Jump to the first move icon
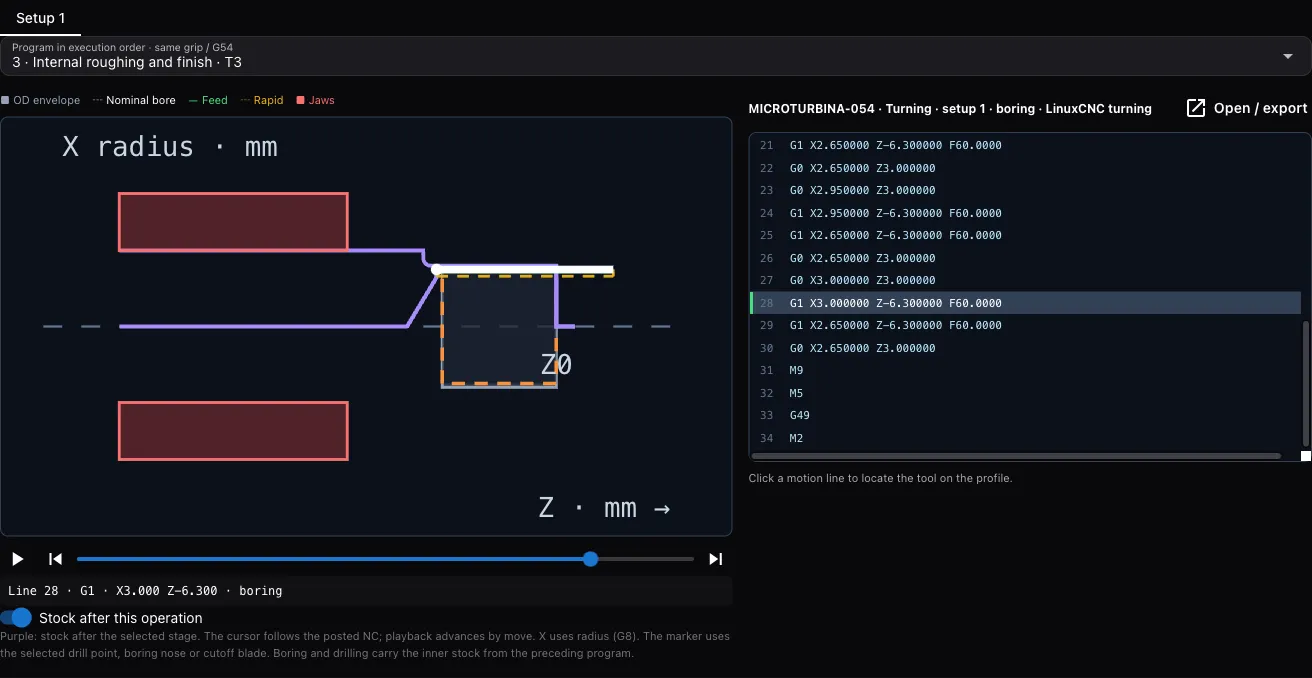The width and height of the screenshot is (1312, 678). pos(56,559)
